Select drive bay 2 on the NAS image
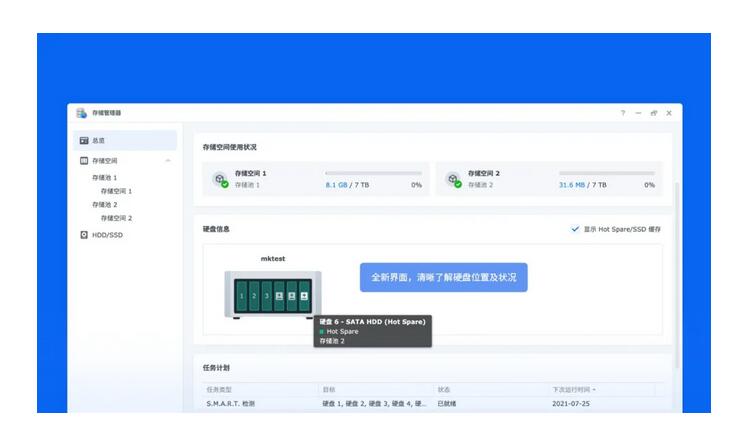 click(254, 296)
